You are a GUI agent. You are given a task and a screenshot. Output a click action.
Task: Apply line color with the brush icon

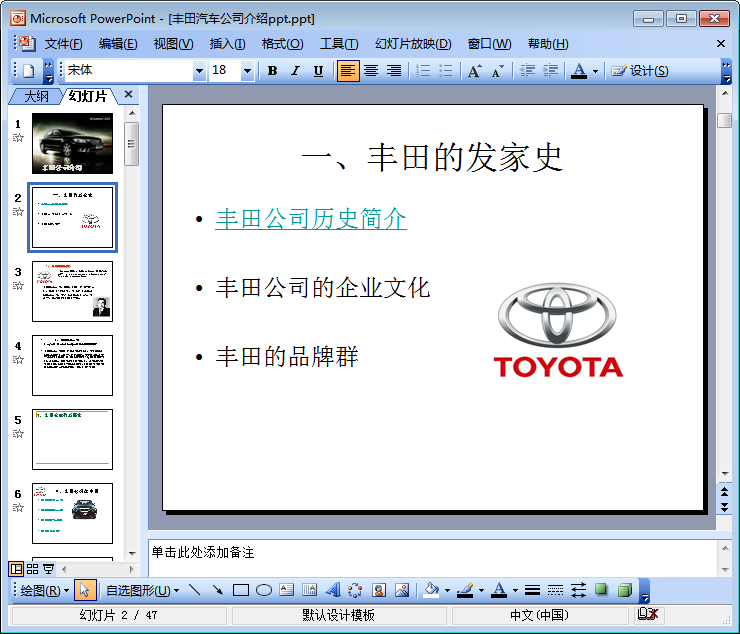coord(465,590)
